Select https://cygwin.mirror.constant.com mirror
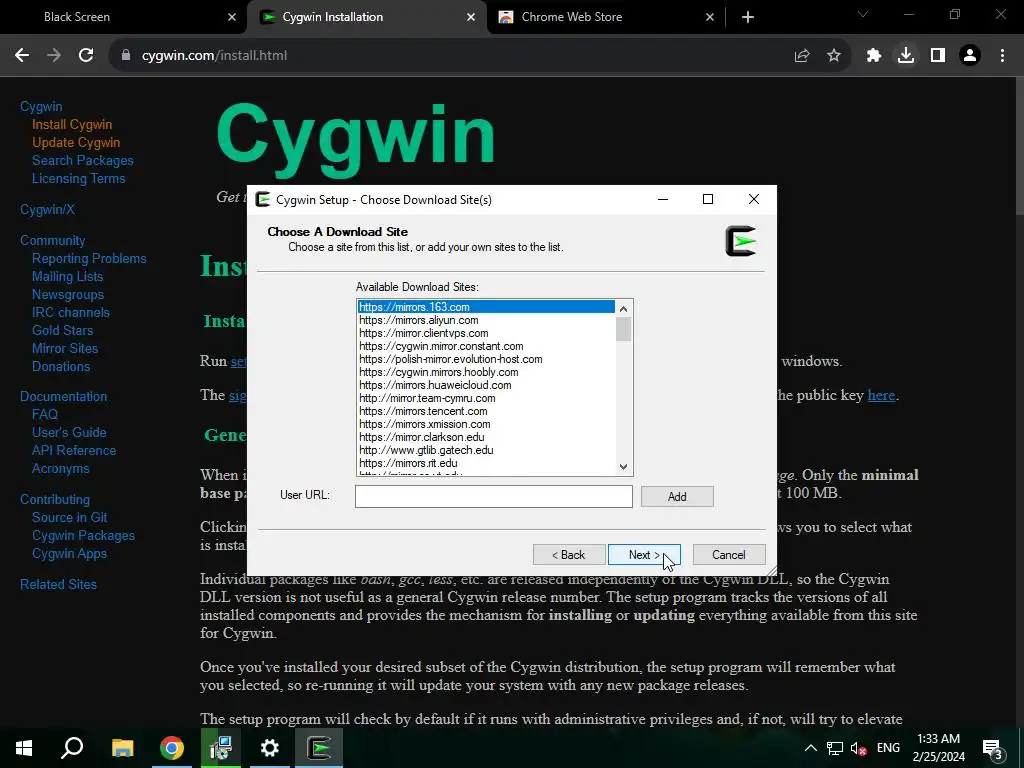Image resolution: width=1024 pixels, height=768 pixels. click(486, 346)
